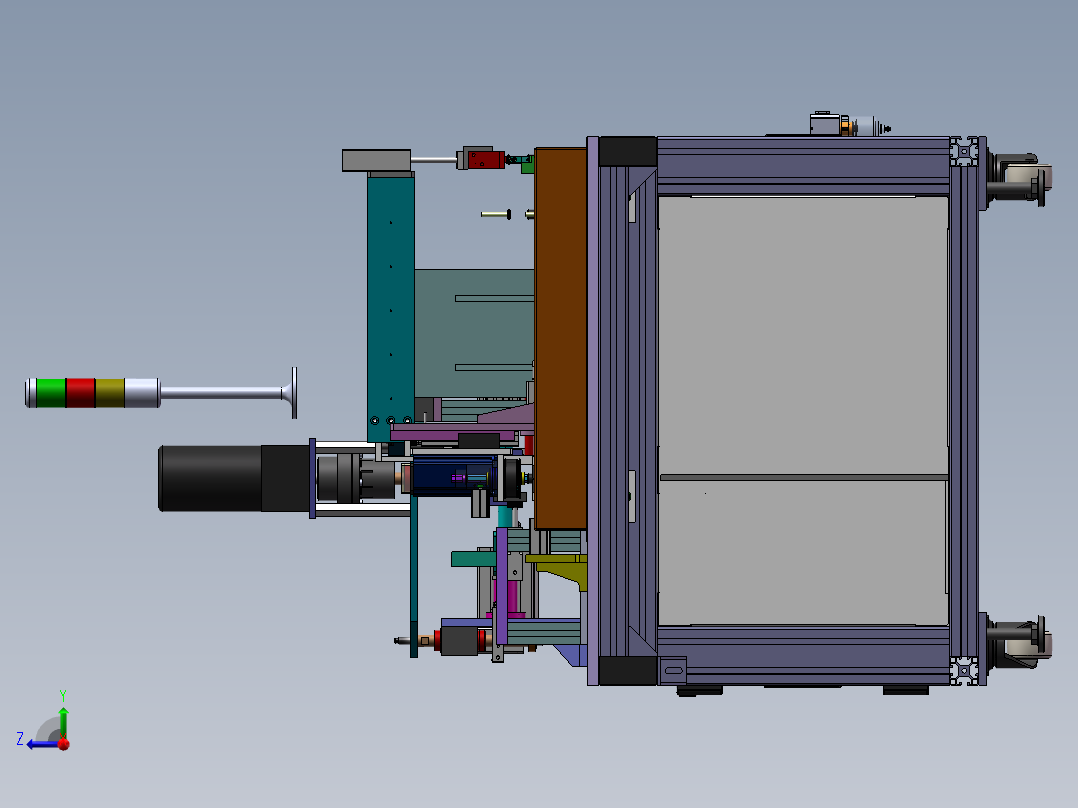Select the large black servo motor body
The image size is (1078, 808).
point(234,478)
